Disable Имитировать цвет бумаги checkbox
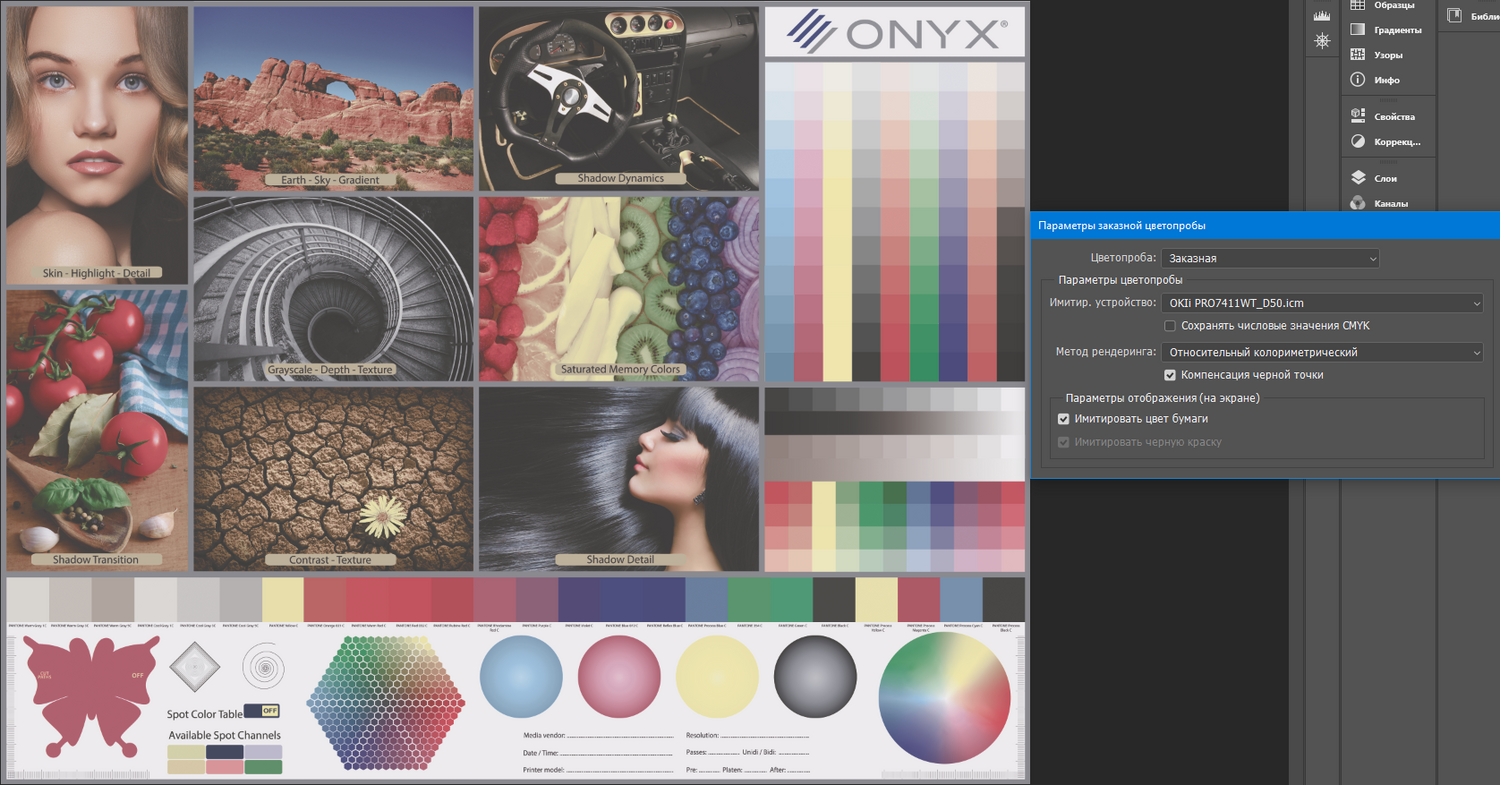Screen dimensions: 1500x785 click(1064, 419)
